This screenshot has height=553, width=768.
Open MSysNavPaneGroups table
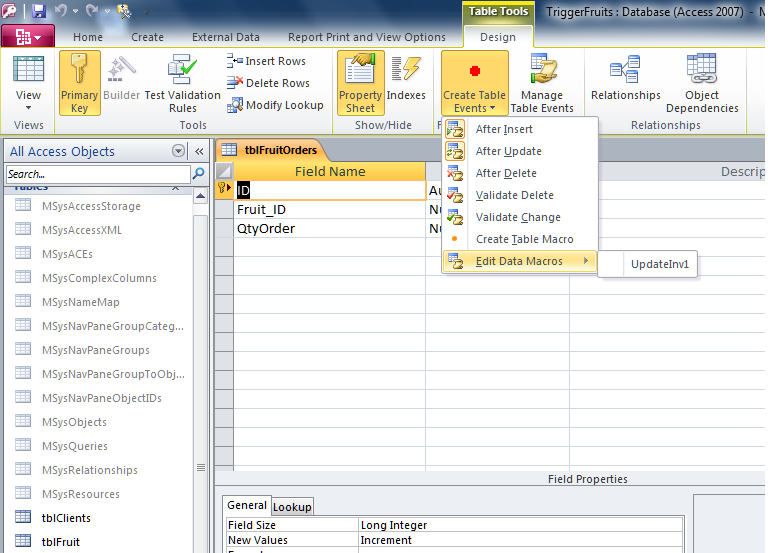point(97,350)
